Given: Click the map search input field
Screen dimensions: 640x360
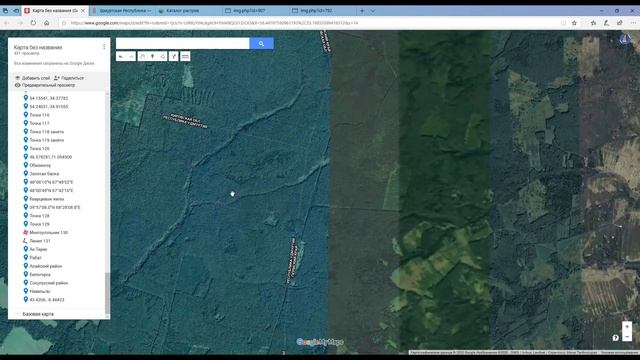Looking at the screenshot, I should coord(182,43).
